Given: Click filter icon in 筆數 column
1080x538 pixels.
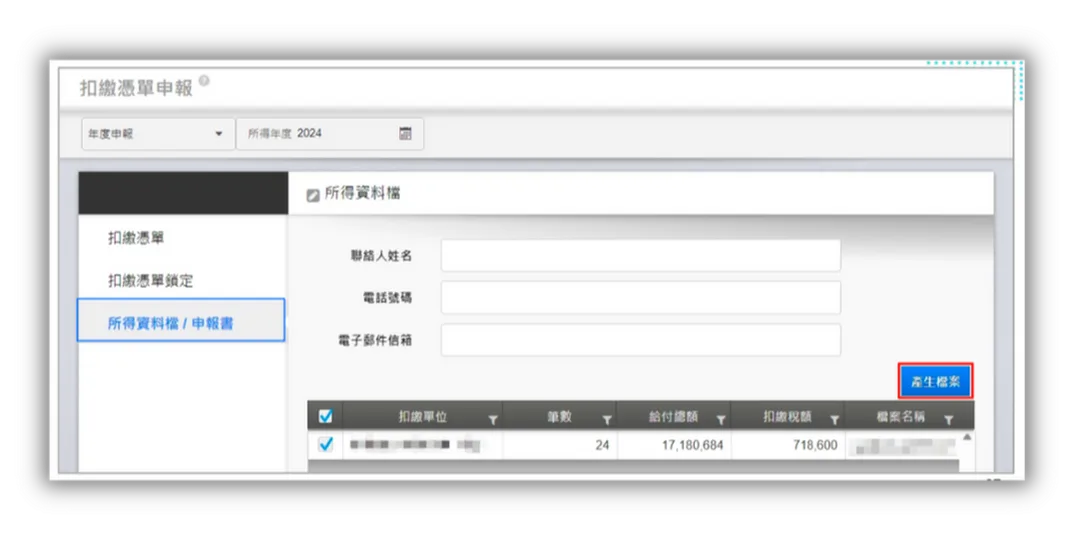Looking at the screenshot, I should pyautogui.click(x=607, y=420).
